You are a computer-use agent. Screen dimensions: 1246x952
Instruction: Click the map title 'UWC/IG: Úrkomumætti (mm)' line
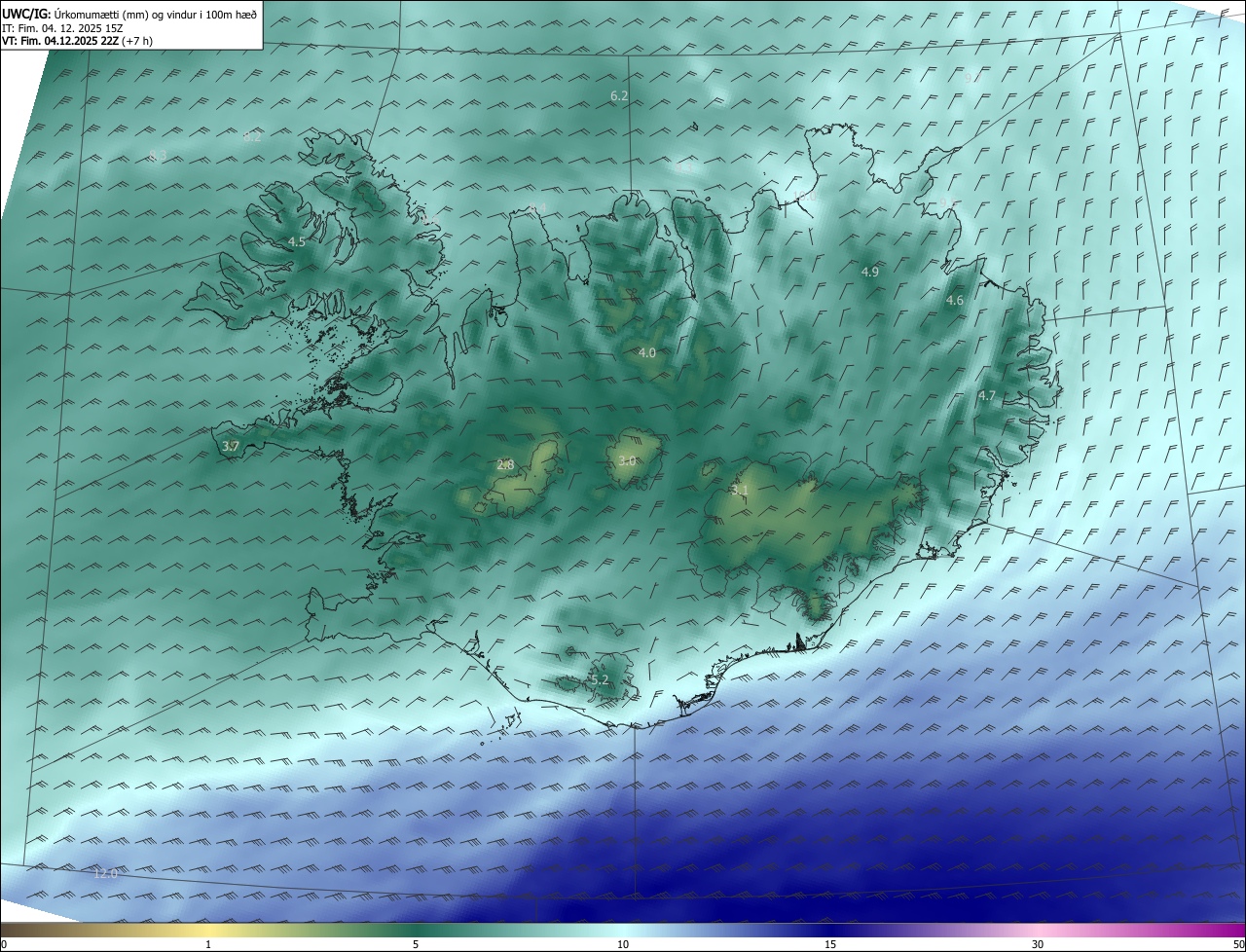point(129,16)
